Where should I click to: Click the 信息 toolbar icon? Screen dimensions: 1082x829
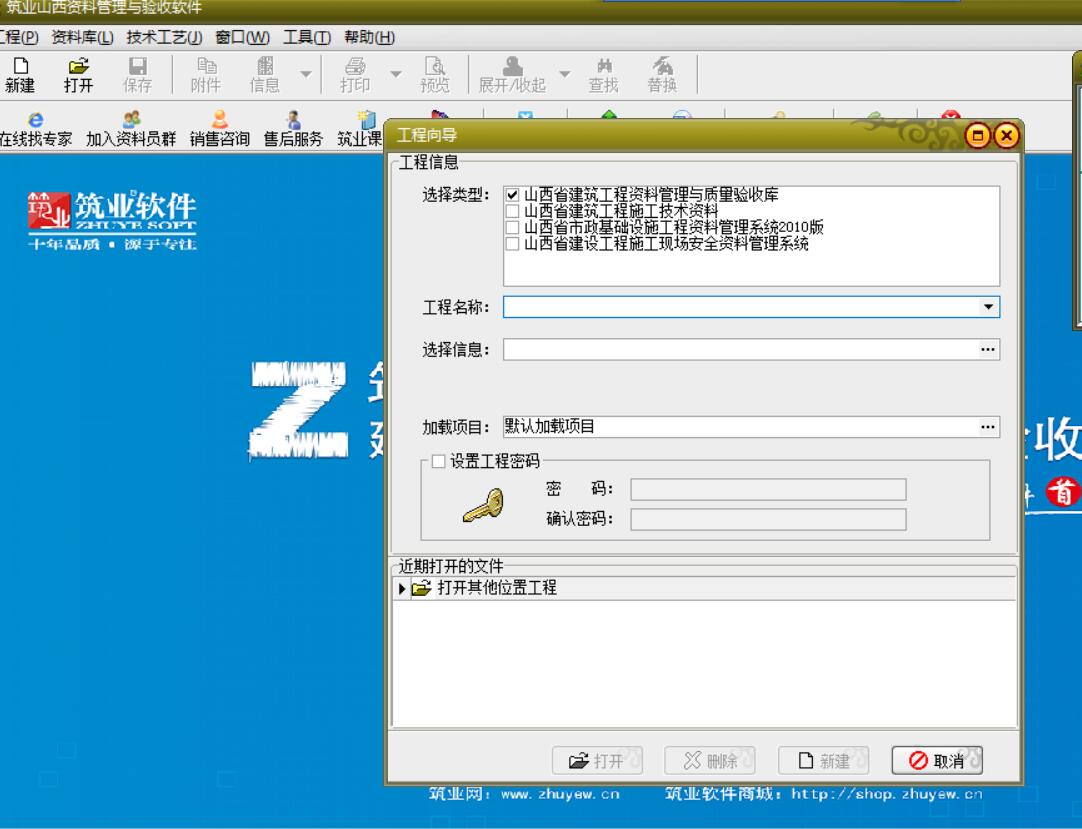[265, 75]
